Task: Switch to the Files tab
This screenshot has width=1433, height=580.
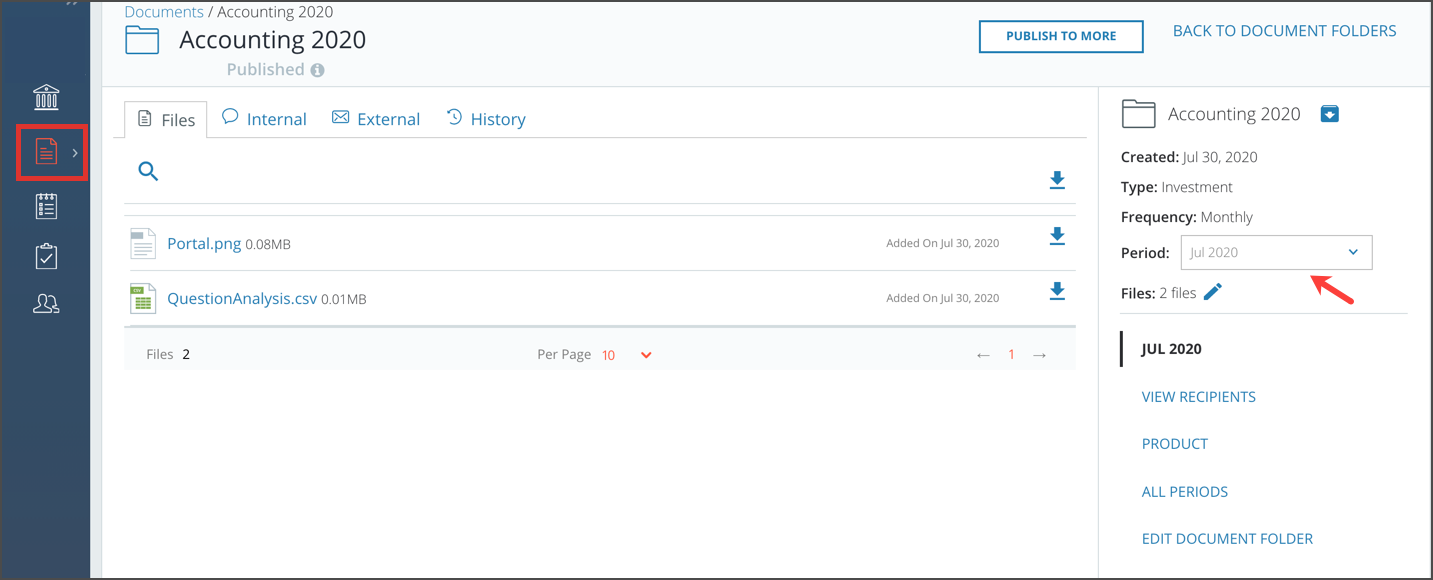Action: [166, 119]
